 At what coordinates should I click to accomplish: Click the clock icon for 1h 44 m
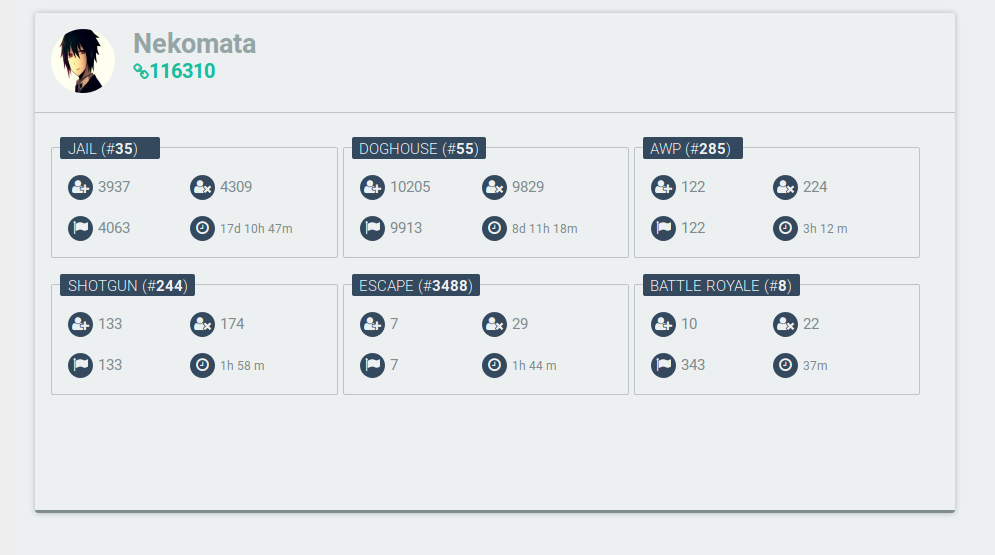(x=494, y=365)
